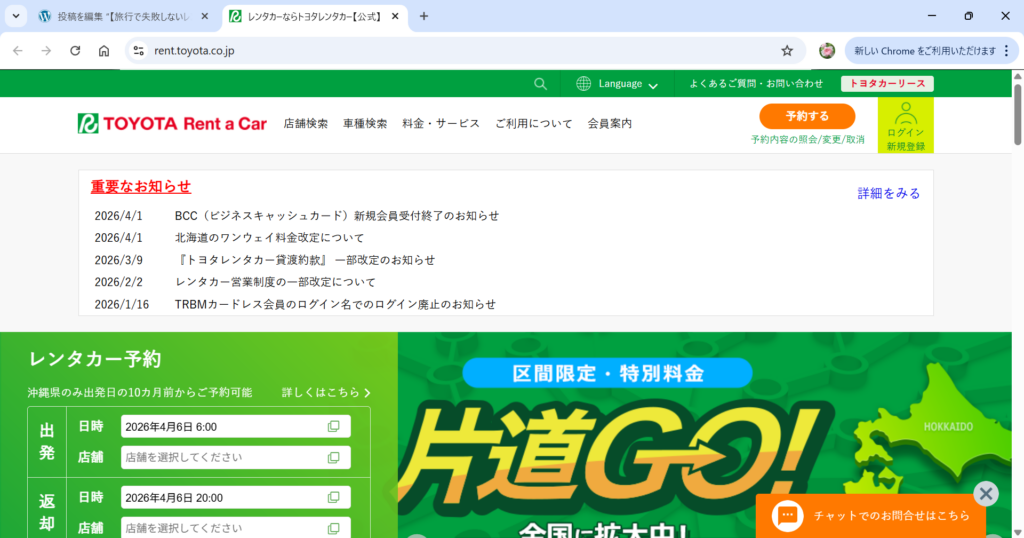
Task: Click the login person icon
Action: 905,113
